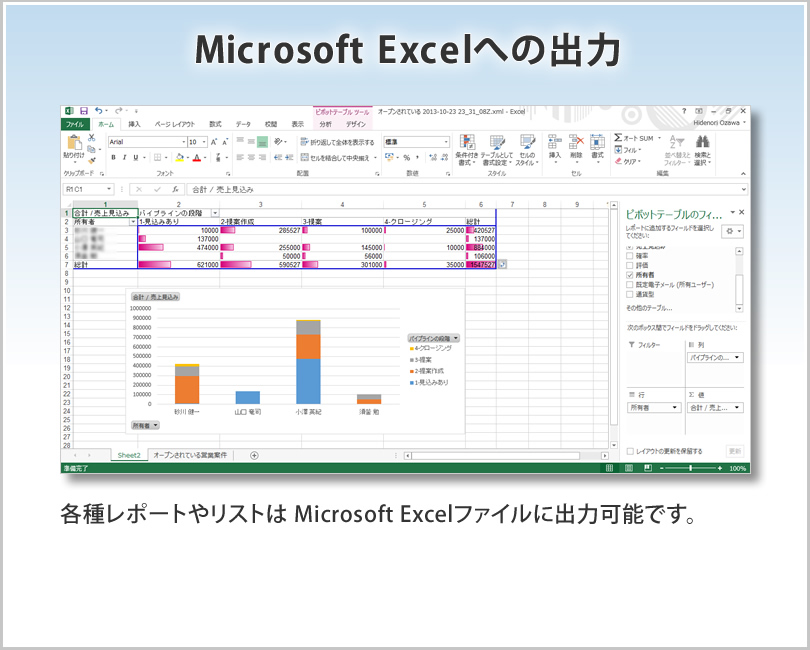Click the Cut scissors icon
The height and width of the screenshot is (650, 810).
pyautogui.click(x=91, y=137)
